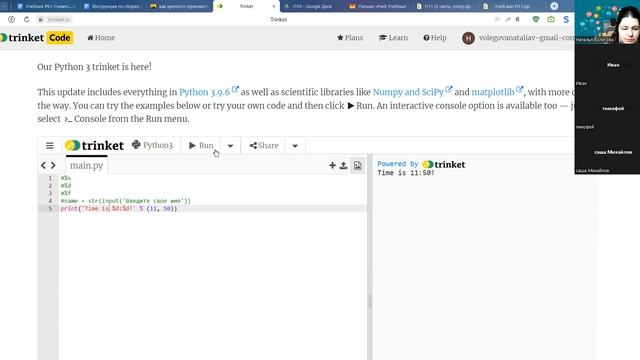Switch to the first browser tab Учебник
Image resolution: width=640 pixels, height=360 pixels.
[x=45, y=6]
